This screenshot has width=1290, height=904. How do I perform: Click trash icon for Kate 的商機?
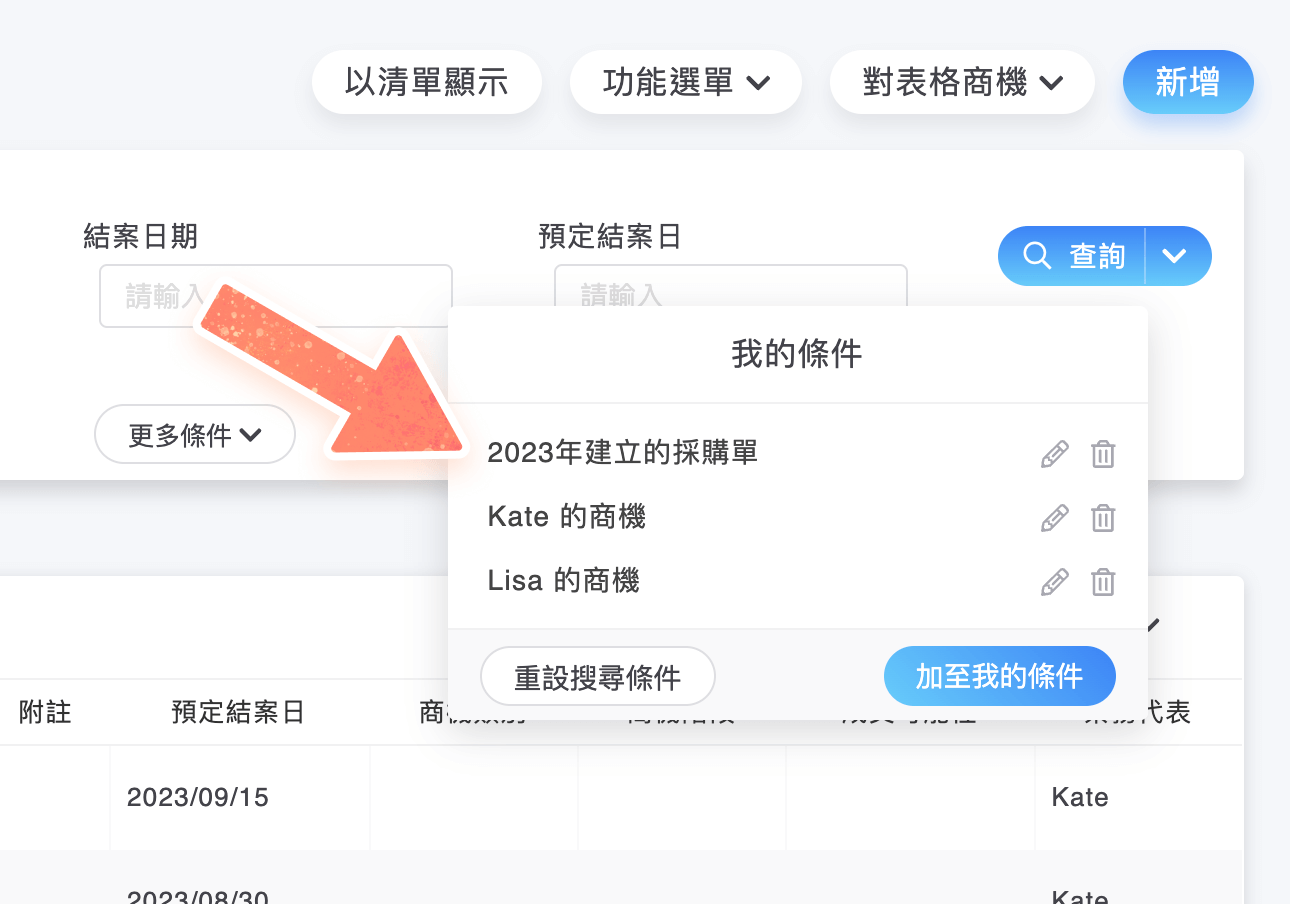[x=1102, y=518]
